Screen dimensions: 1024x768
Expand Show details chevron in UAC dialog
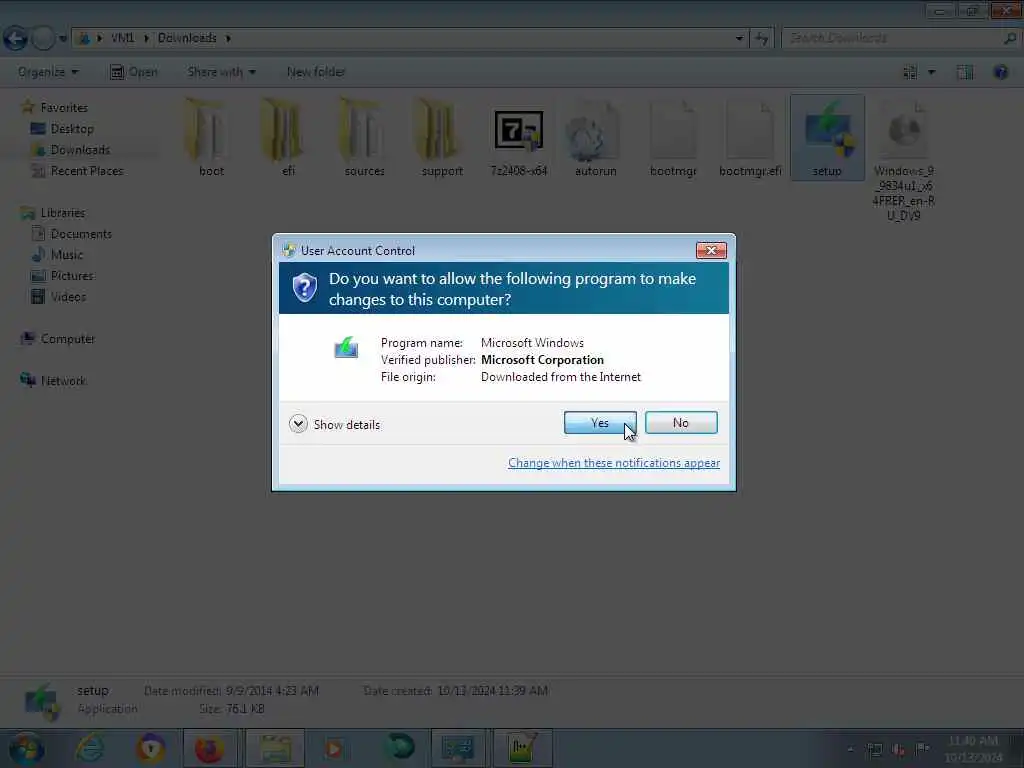pos(298,424)
